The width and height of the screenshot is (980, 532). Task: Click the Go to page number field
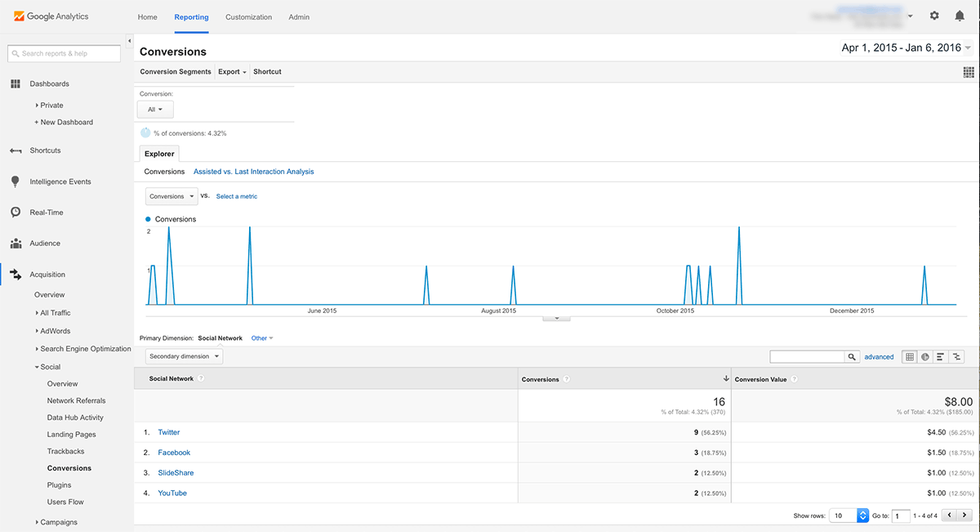pyautogui.click(x=901, y=516)
